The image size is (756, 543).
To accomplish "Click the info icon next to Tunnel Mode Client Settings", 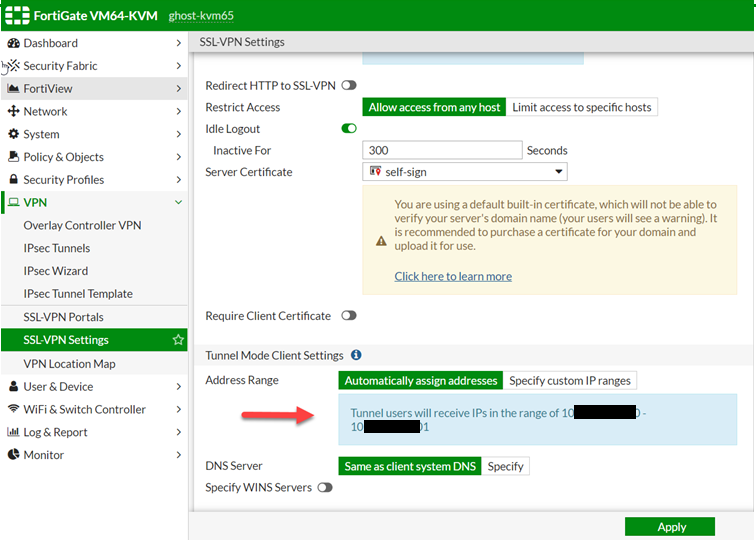I will point(356,355).
